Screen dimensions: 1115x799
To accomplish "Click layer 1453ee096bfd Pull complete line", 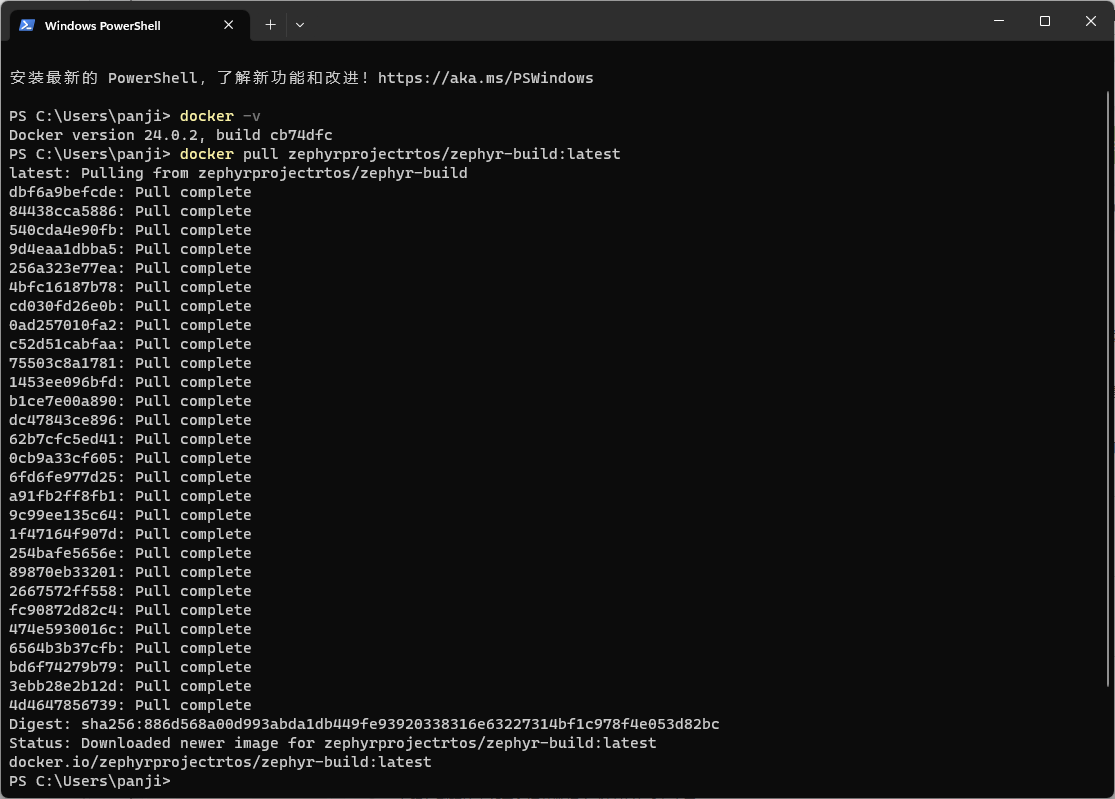I will click(130, 382).
